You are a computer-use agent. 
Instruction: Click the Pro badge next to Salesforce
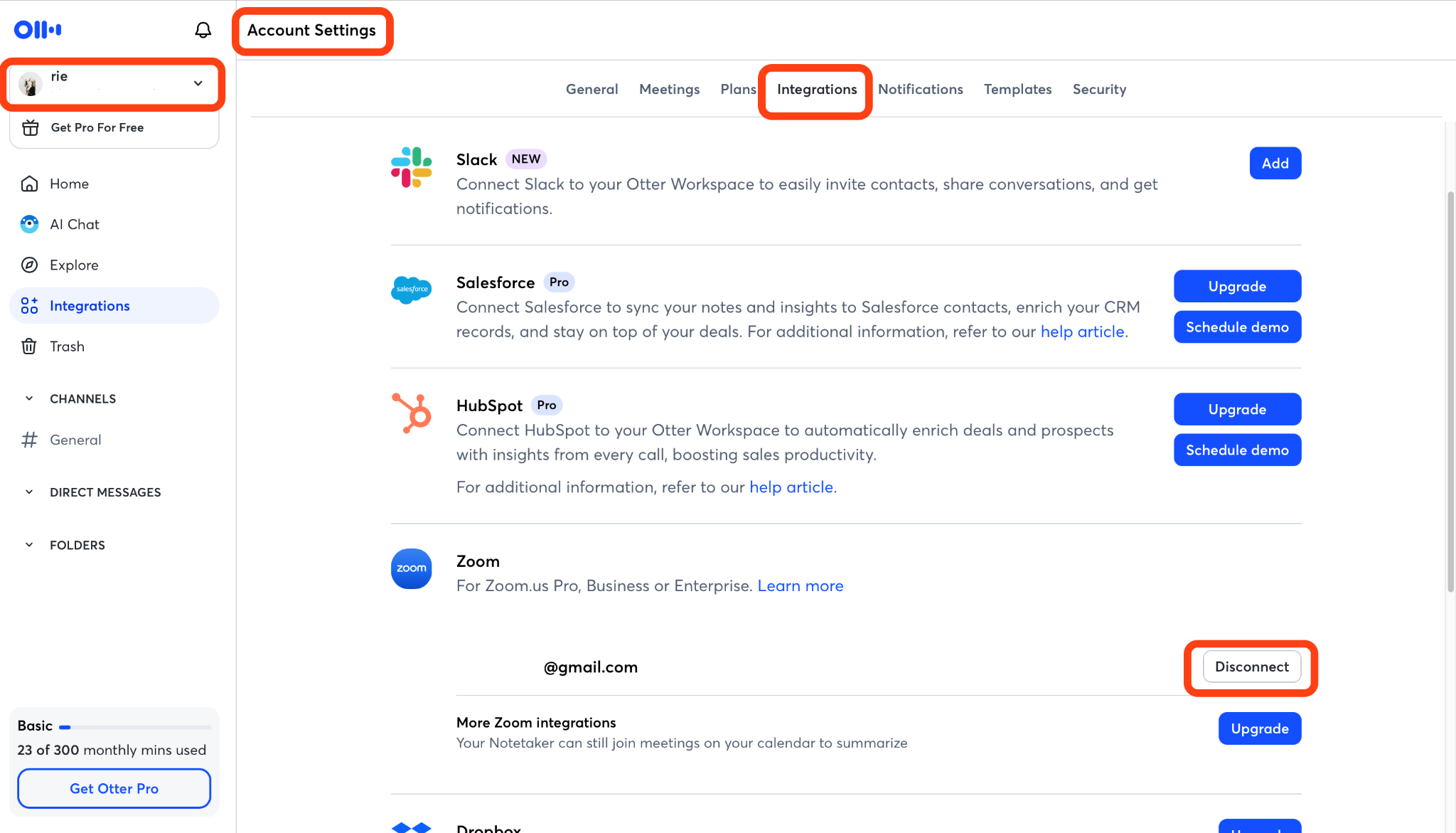(559, 282)
